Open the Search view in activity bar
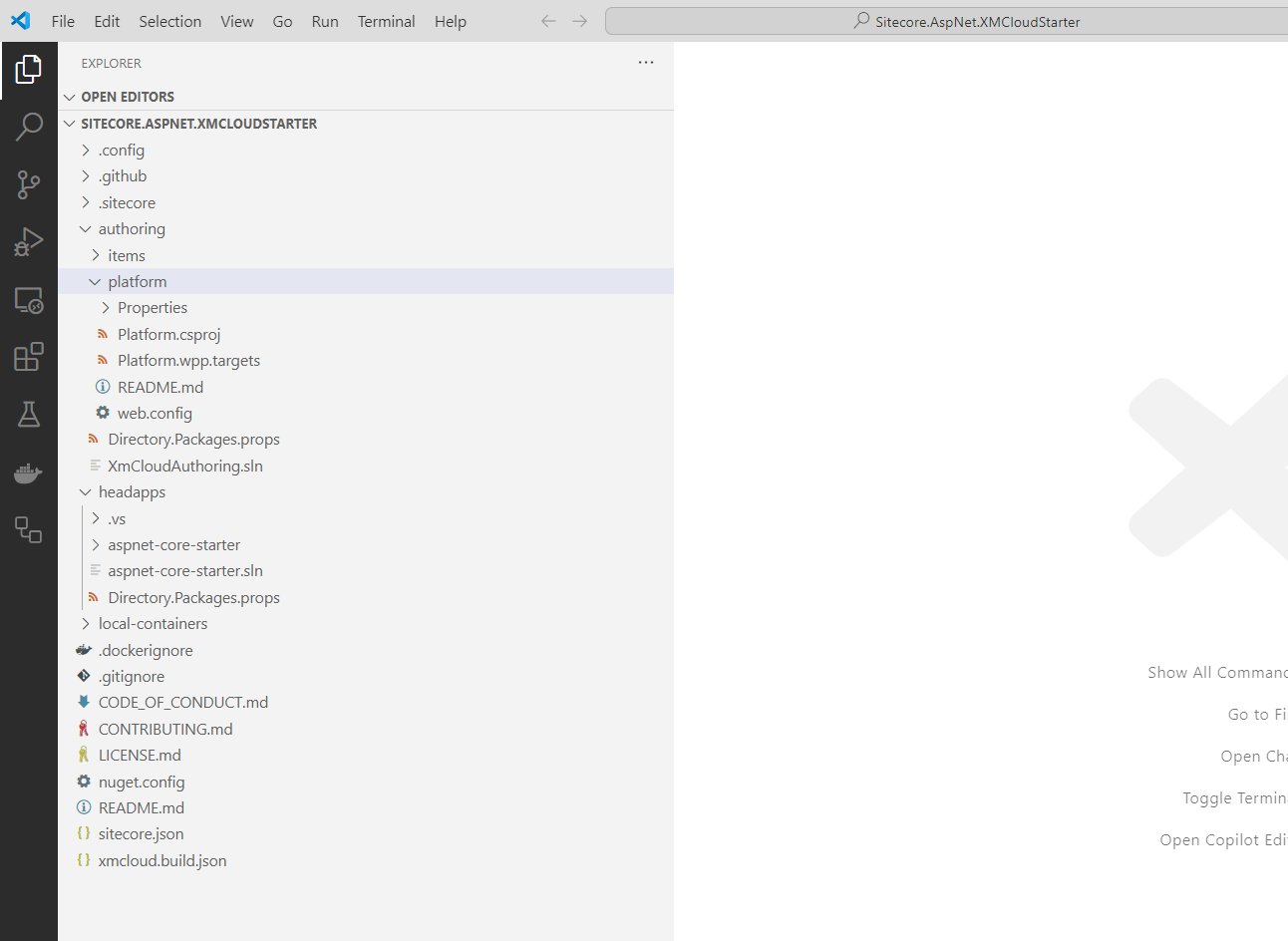The image size is (1288, 941). coord(29,127)
